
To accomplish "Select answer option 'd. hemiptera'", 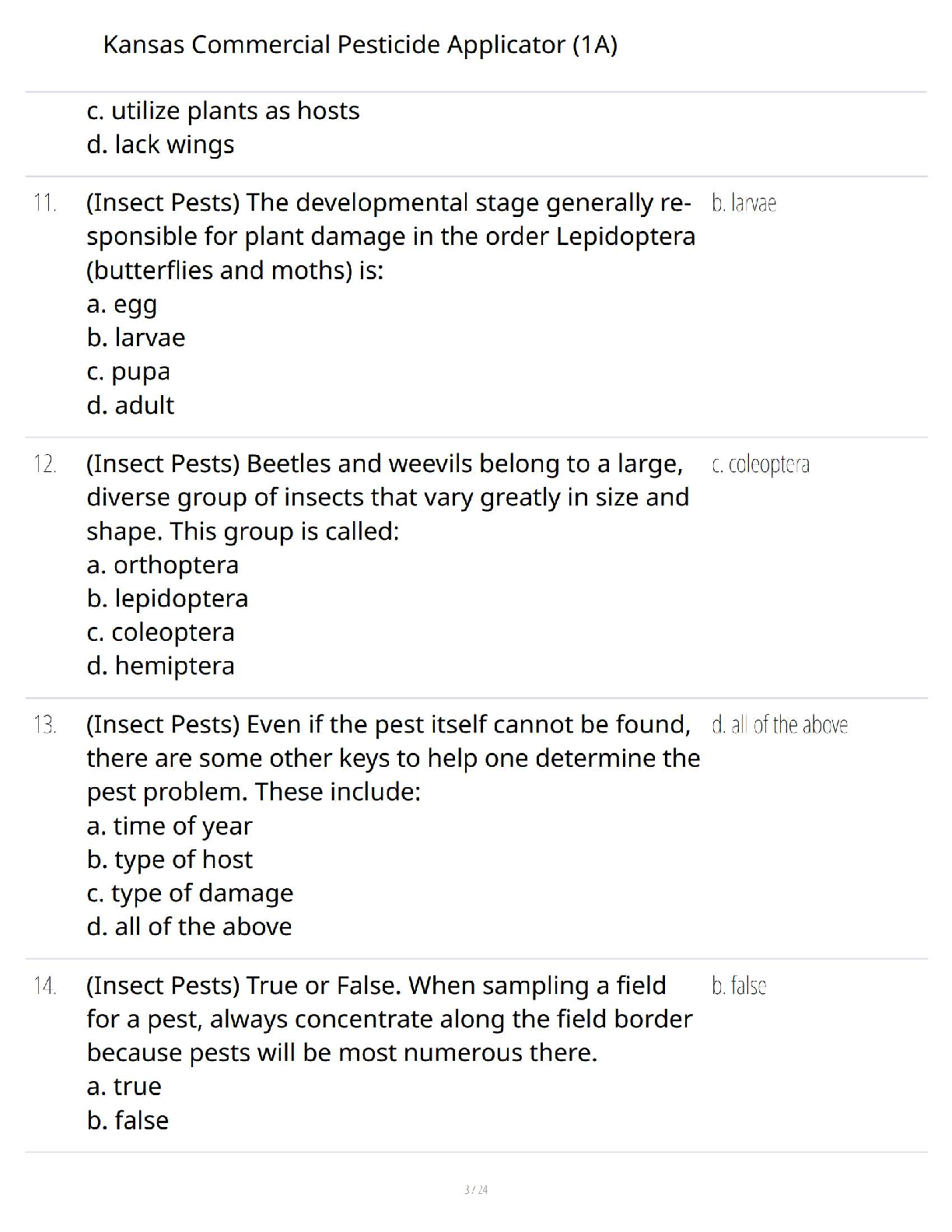I will [160, 666].
